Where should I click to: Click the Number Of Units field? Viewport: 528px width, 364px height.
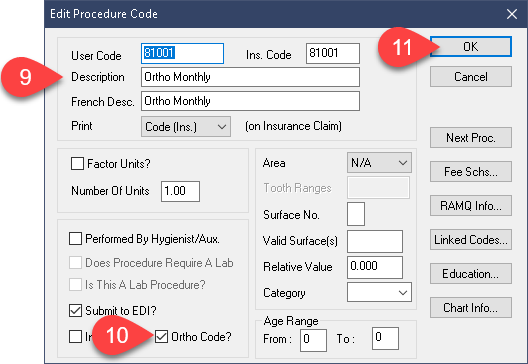coord(180,191)
